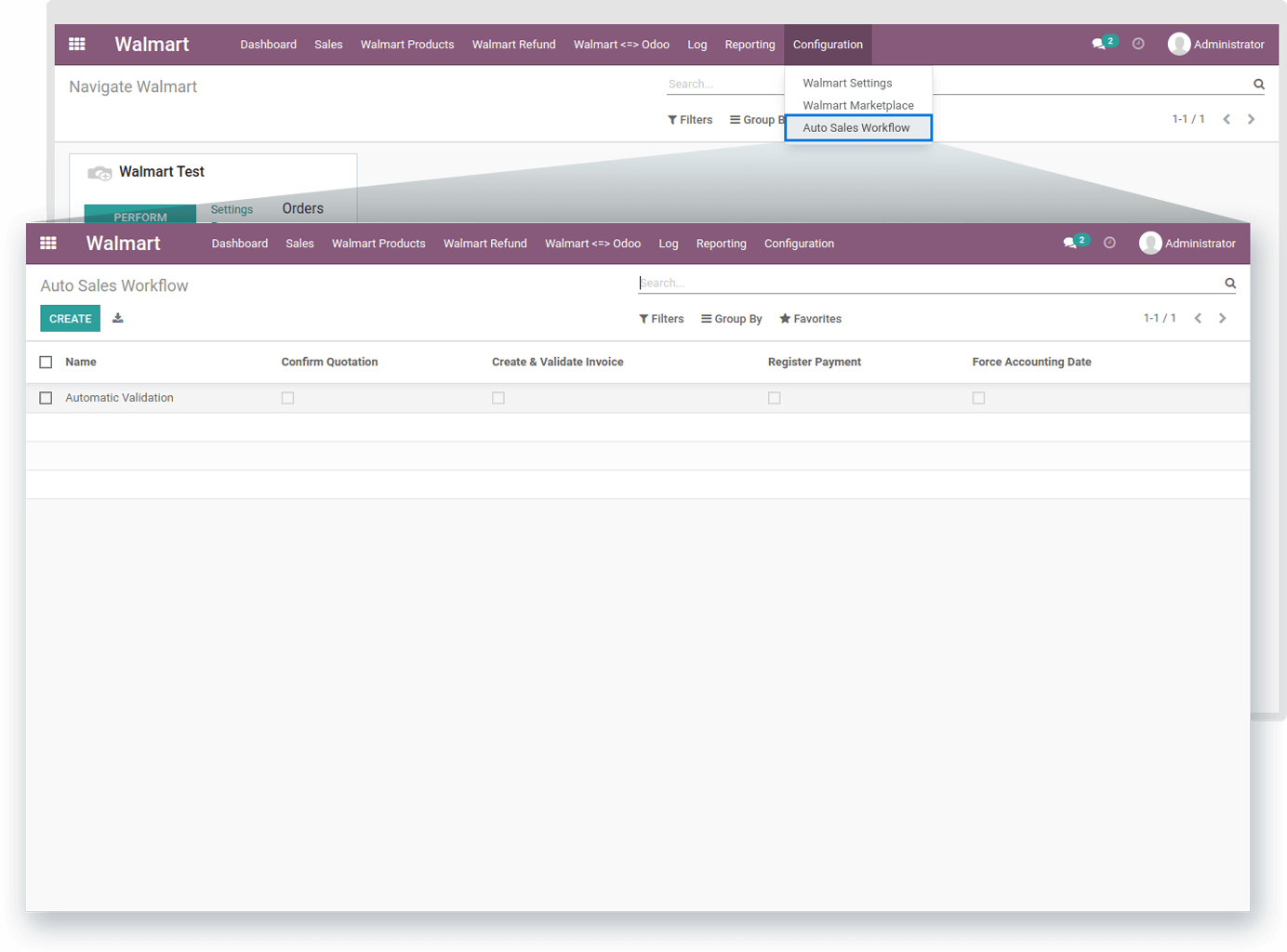Screen dimensions: 1287x952
Task: Select Walmart Marketplace from Configuration menu
Action: click(858, 105)
